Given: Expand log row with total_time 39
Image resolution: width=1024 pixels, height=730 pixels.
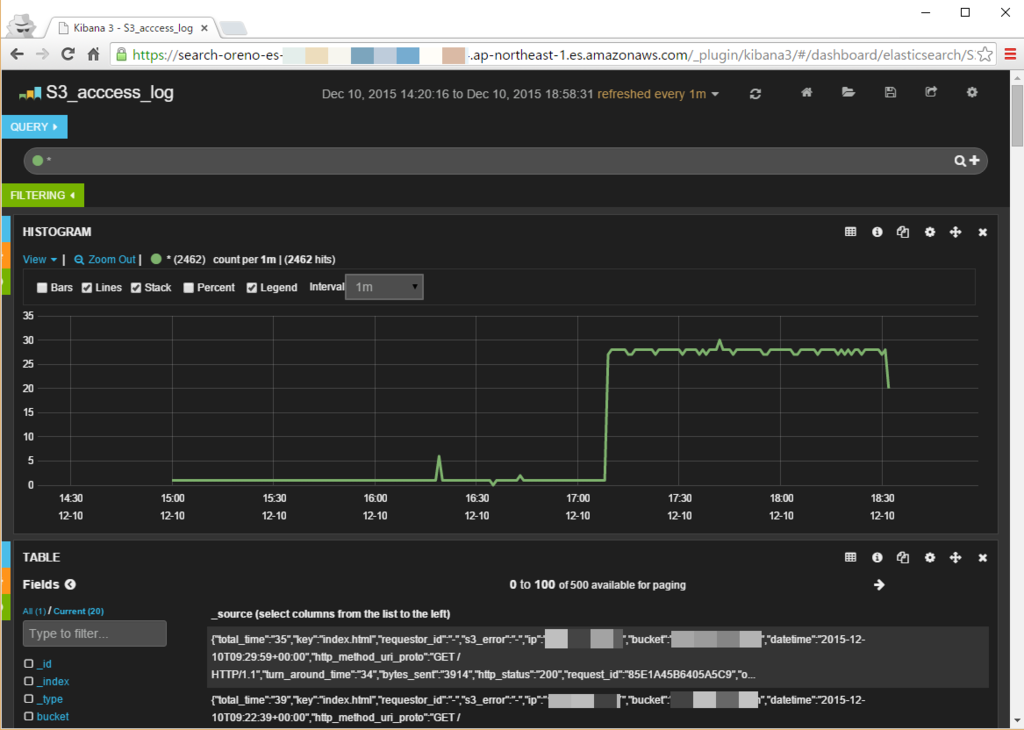Looking at the screenshot, I should tap(598, 709).
